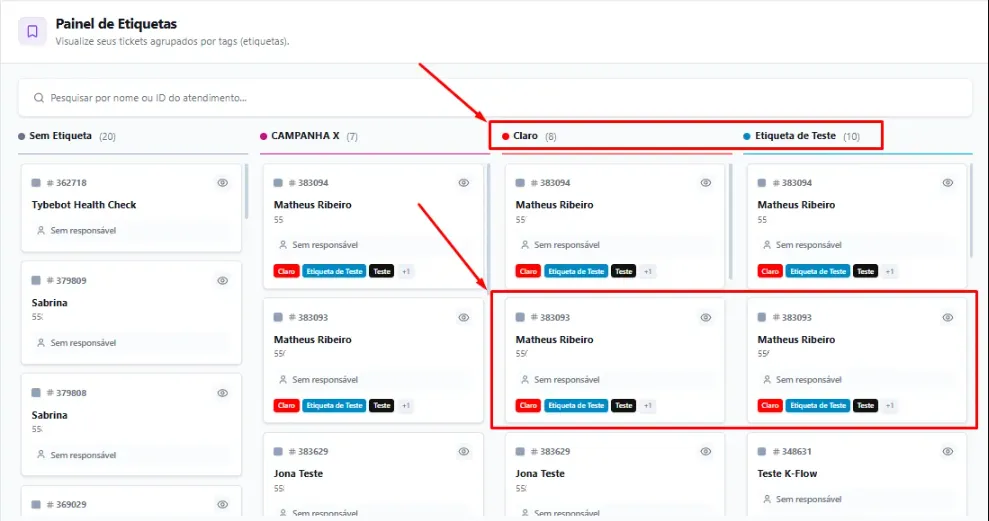The width and height of the screenshot is (989, 521).
Task: Click channel icon next to #369029
Action: click(36, 505)
